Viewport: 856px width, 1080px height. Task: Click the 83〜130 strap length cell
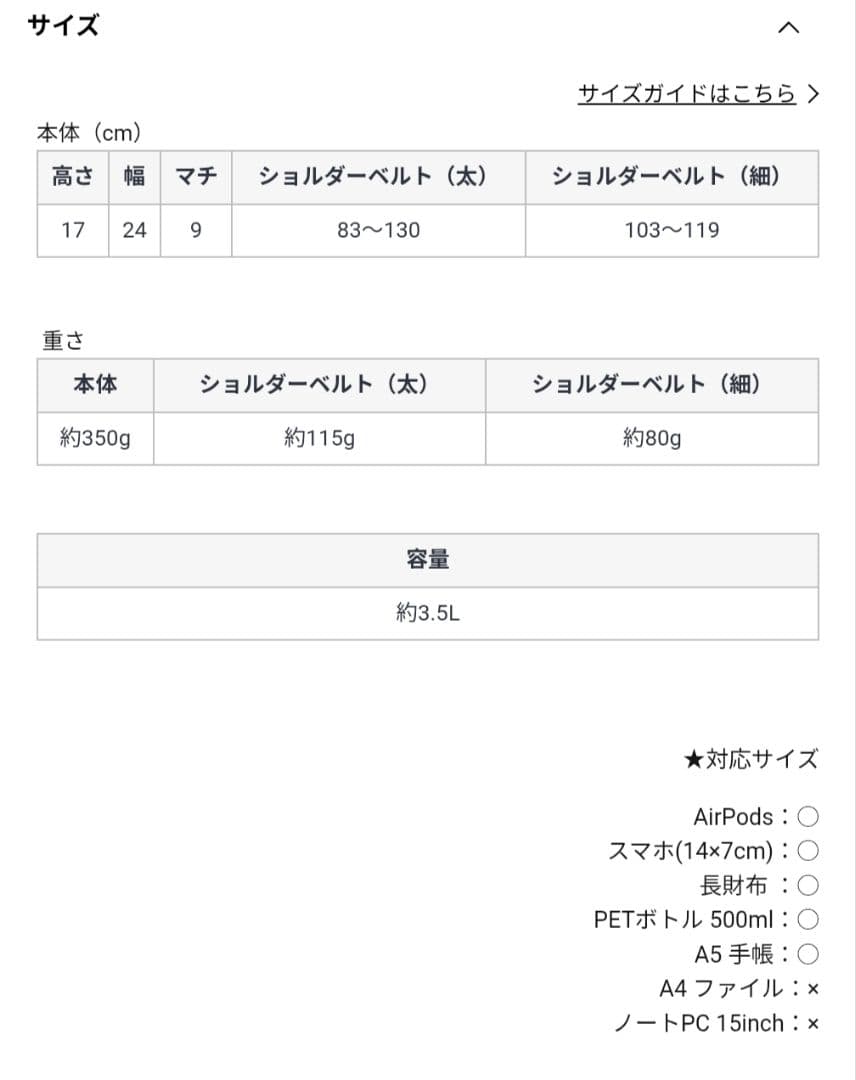coord(378,231)
